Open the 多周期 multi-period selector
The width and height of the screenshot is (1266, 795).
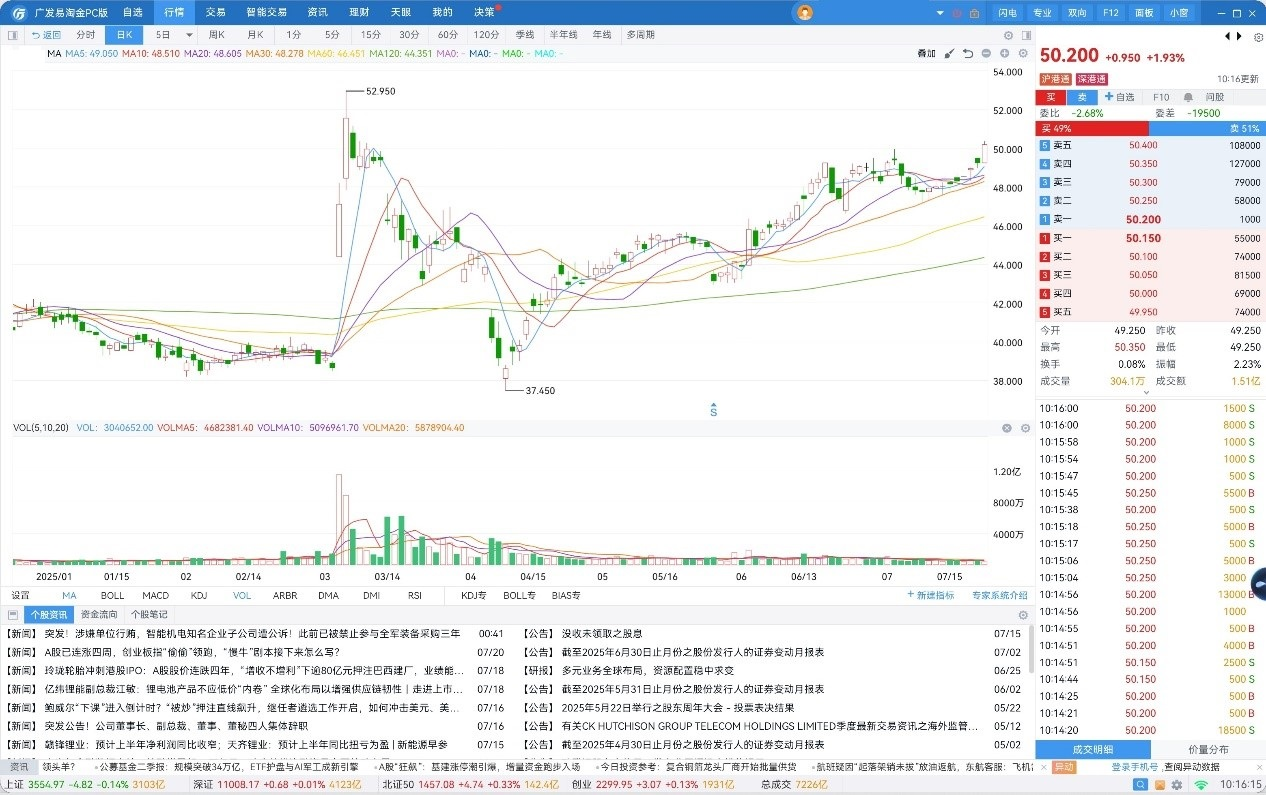640,35
